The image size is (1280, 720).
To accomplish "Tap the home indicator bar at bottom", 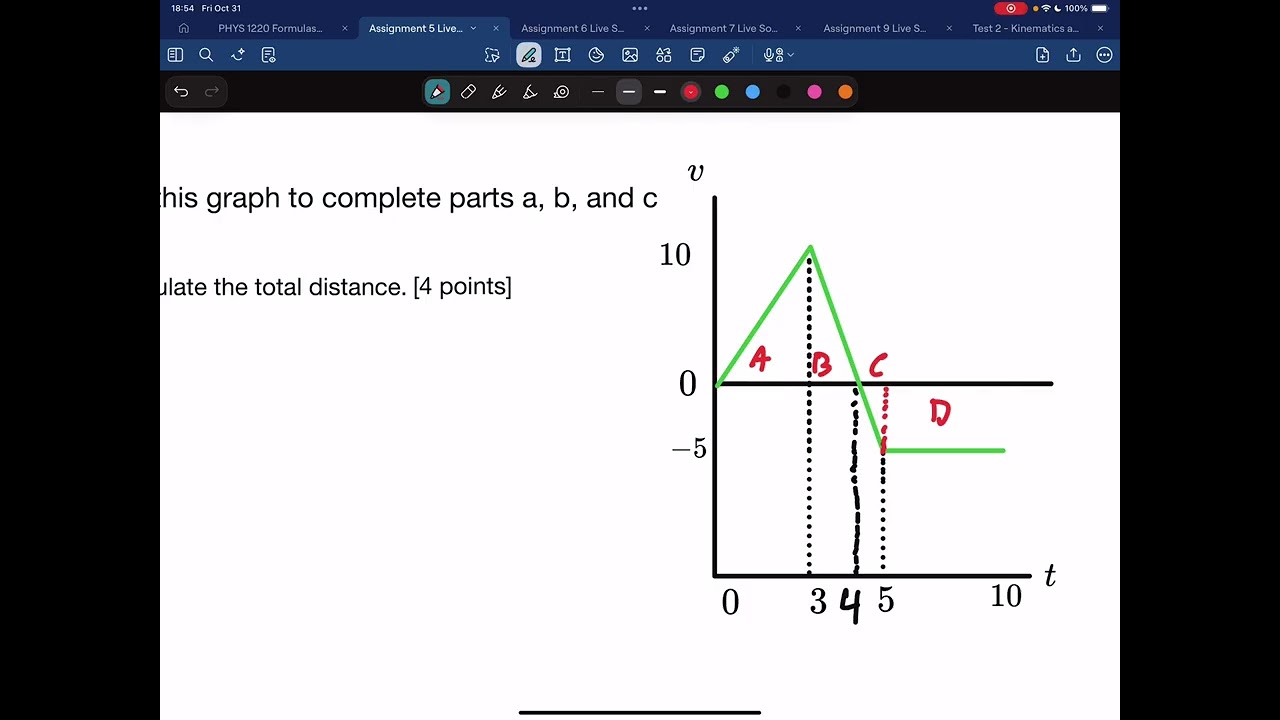I will click(x=640, y=713).
